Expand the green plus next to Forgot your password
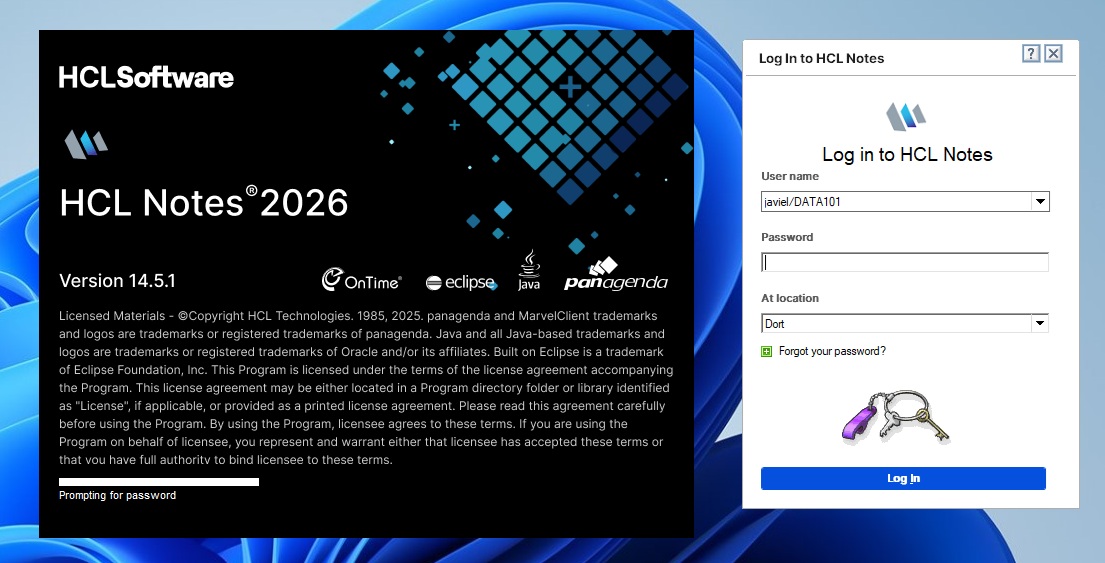This screenshot has height=563, width=1105. 767,352
